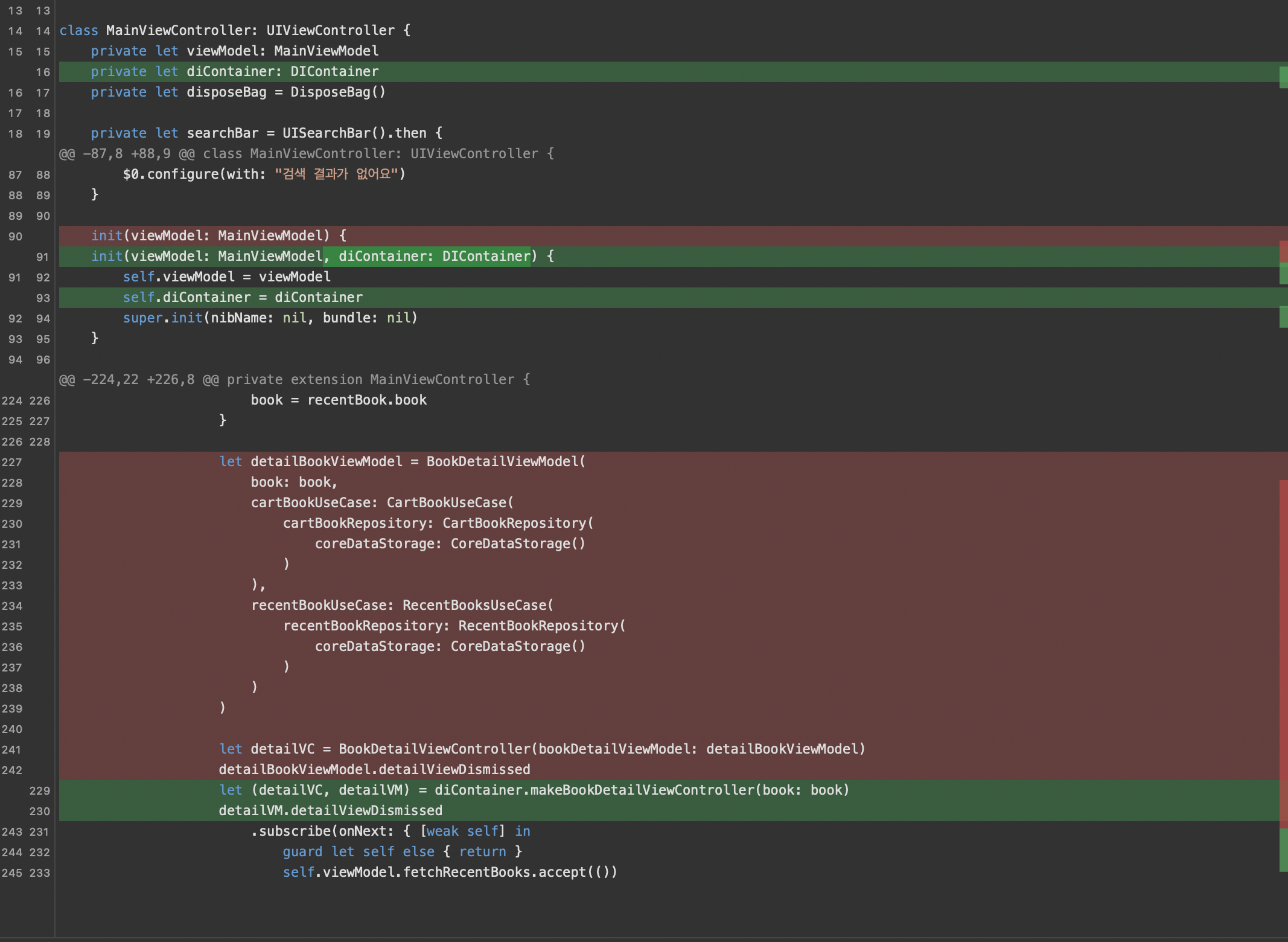Select added line 'private let diContainer: DIContainer'
This screenshot has width=1288, height=942.
click(235, 72)
